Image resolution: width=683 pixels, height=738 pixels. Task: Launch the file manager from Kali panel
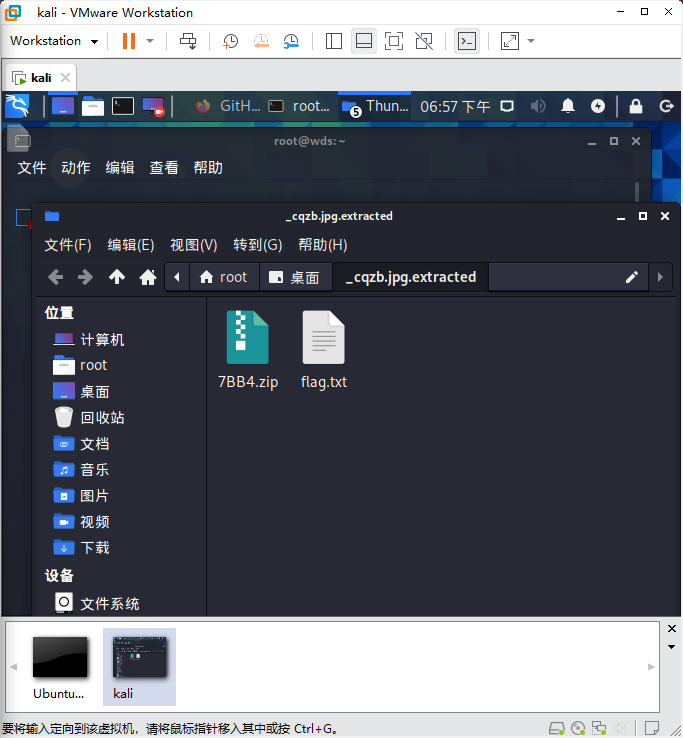(93, 106)
